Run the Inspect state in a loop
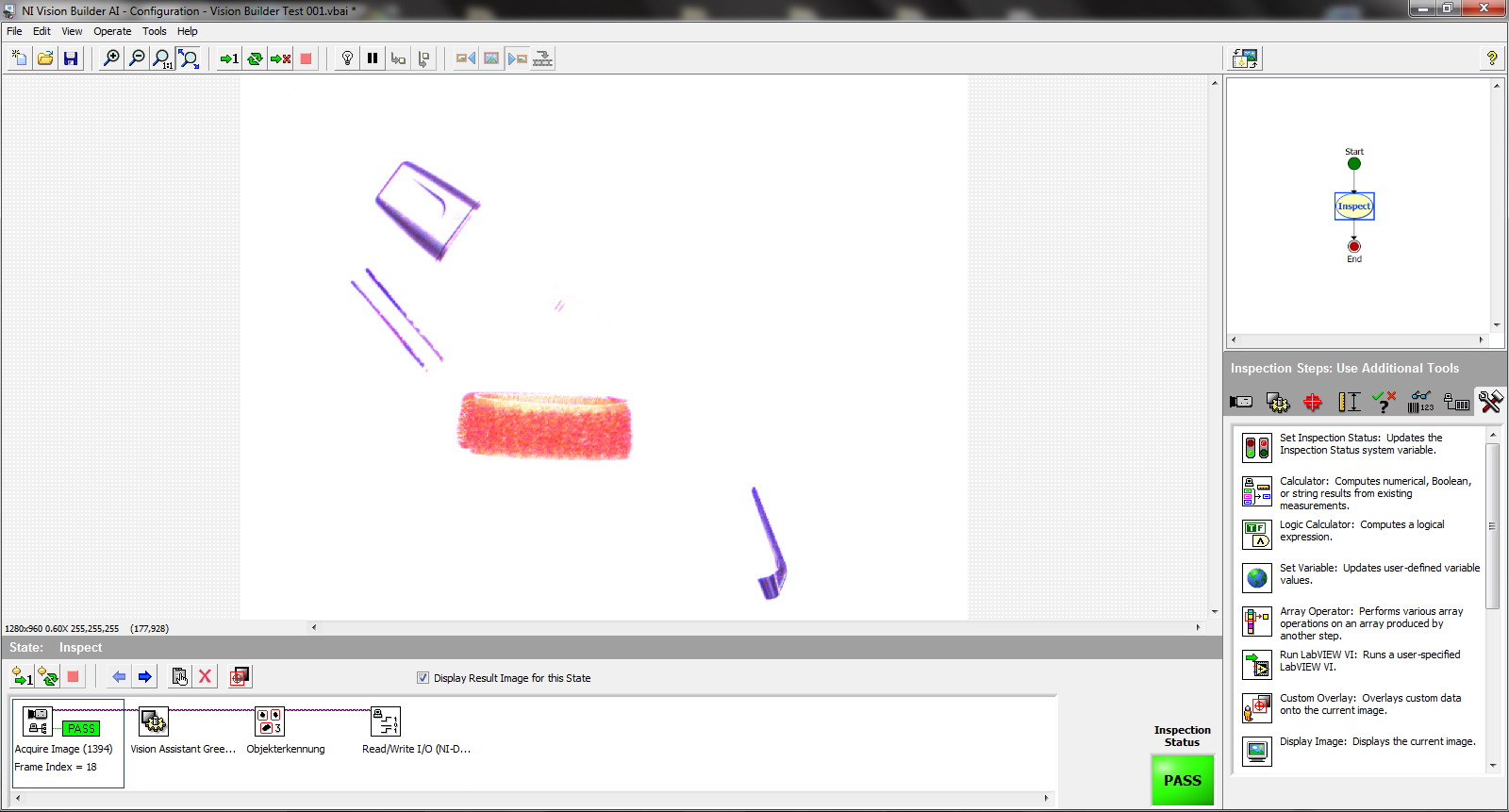Viewport: 1509px width, 812px height. [x=48, y=677]
